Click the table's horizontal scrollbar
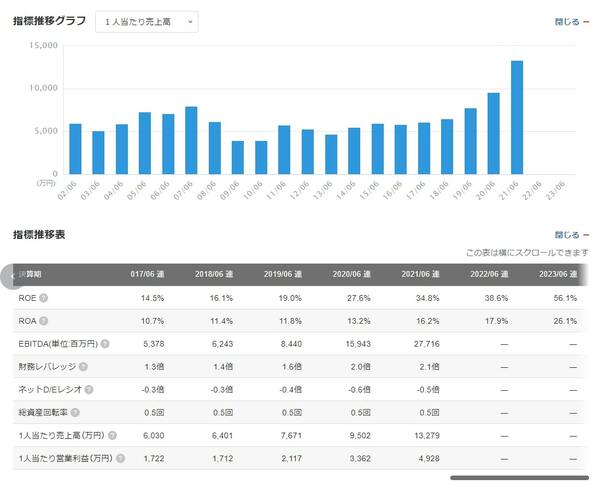 coord(518,477)
